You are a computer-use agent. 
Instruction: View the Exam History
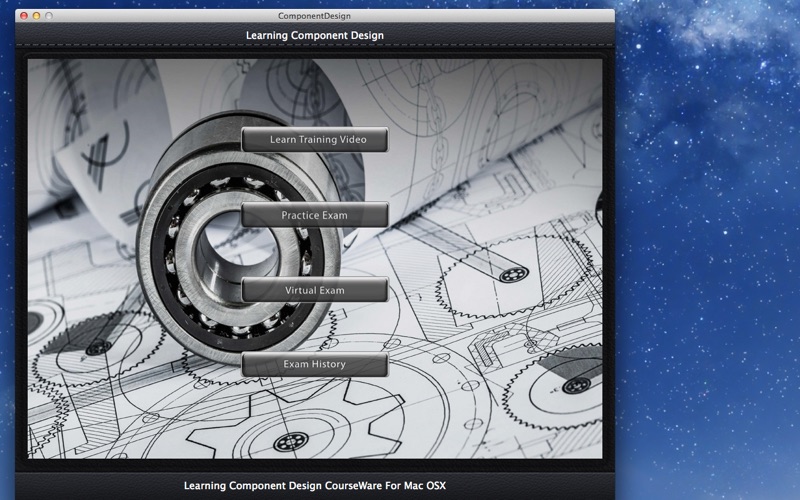(x=315, y=364)
